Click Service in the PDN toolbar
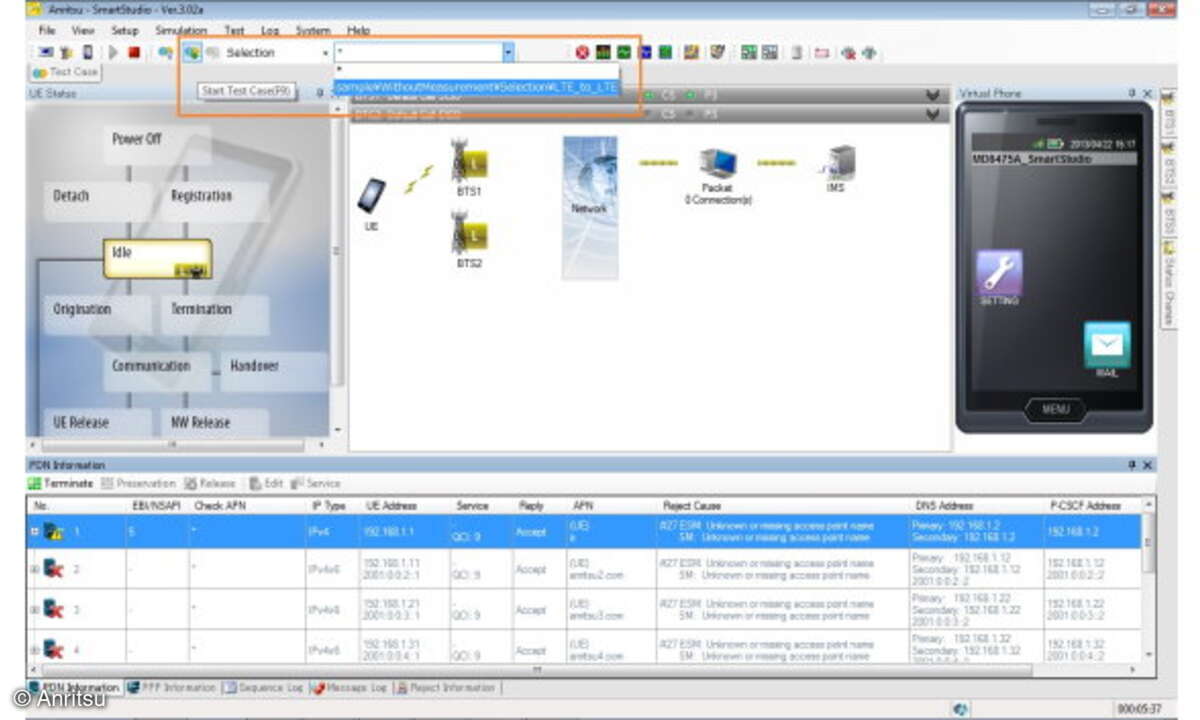This screenshot has width=1200, height=720. tap(315, 484)
